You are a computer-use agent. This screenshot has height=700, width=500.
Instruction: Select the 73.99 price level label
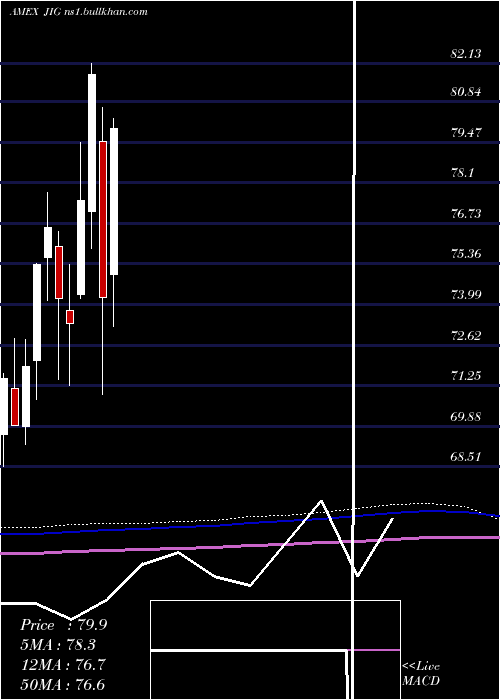coord(466,295)
